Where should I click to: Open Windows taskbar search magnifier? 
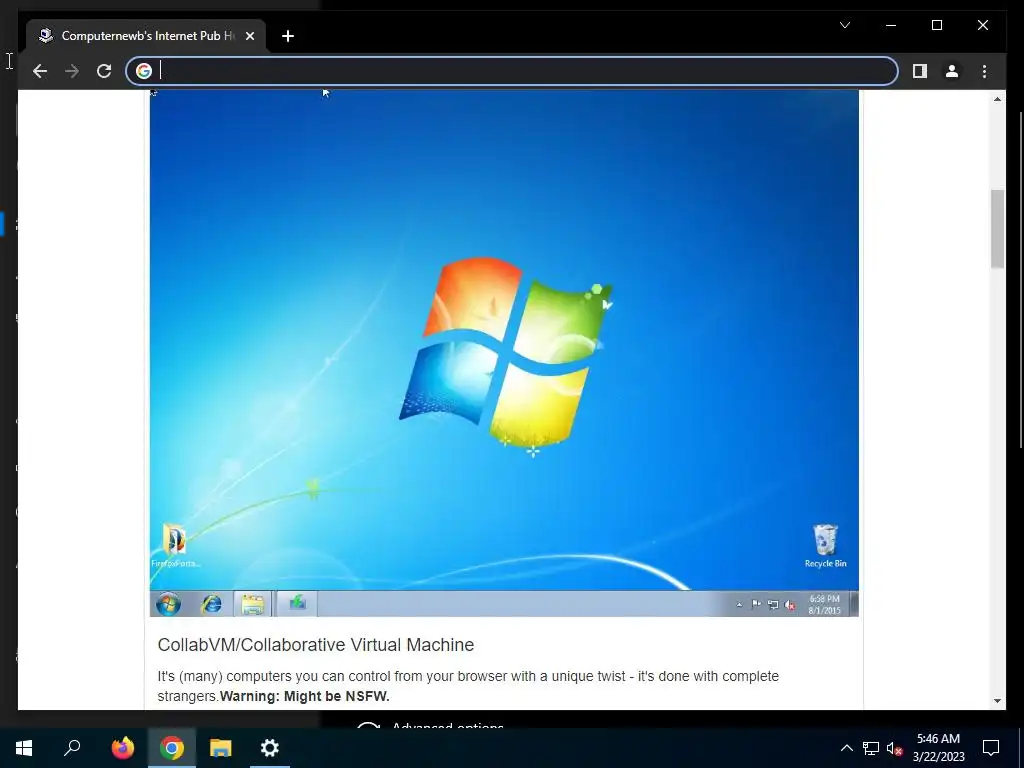(x=72, y=748)
